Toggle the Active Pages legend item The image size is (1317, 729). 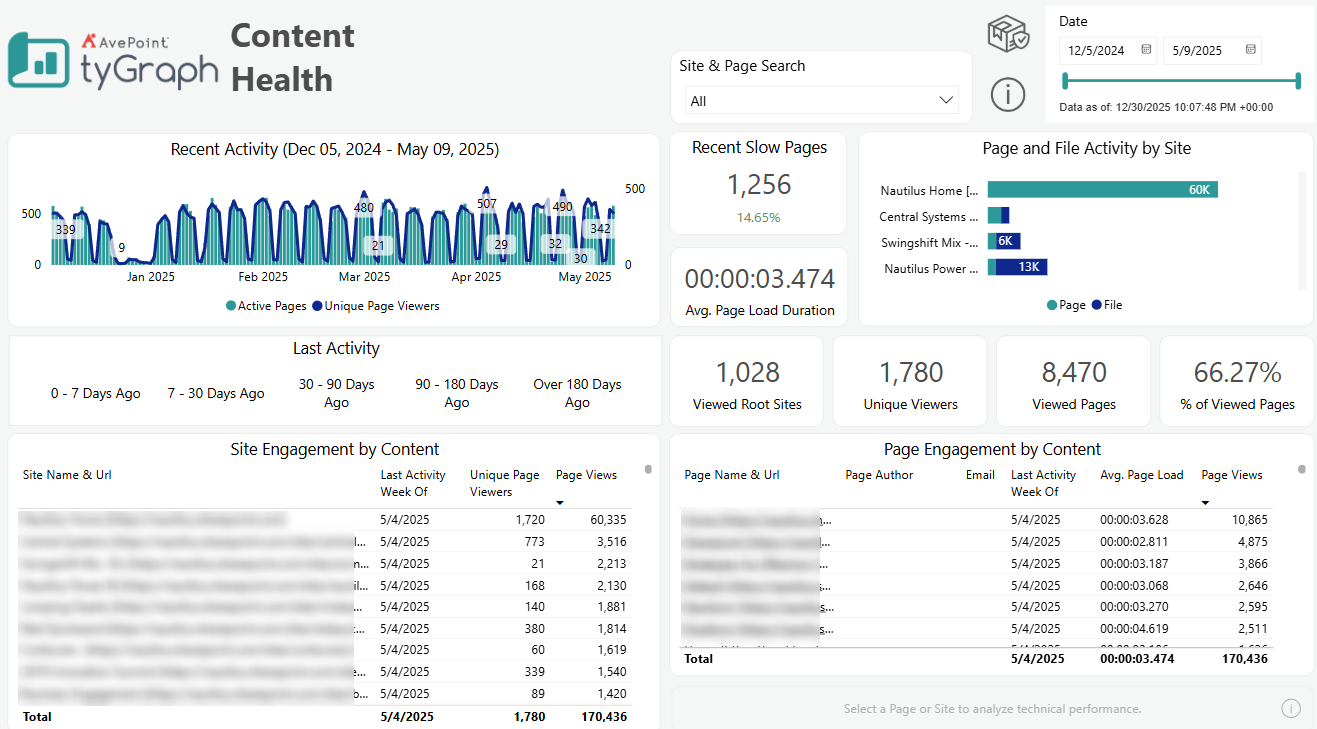pos(266,305)
